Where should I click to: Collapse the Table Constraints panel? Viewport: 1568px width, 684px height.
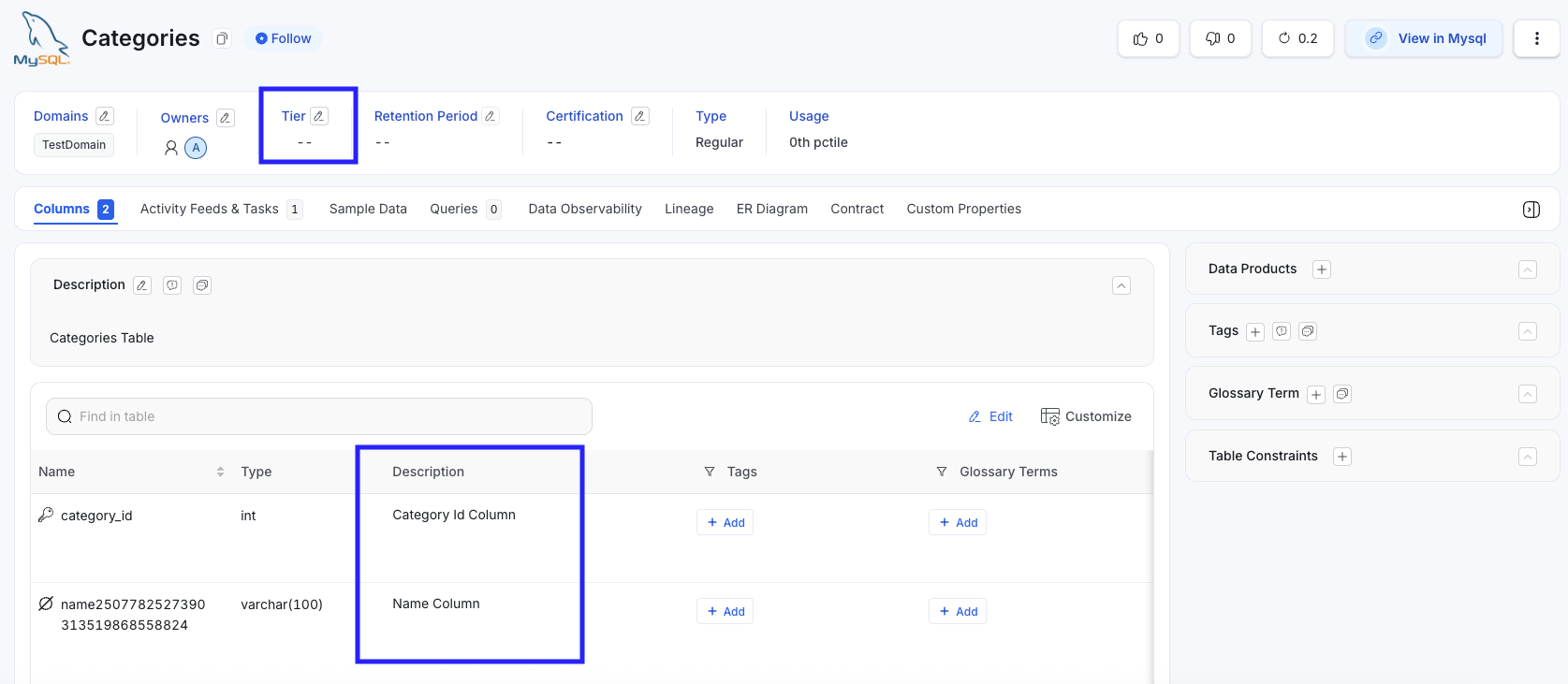pos(1528,457)
